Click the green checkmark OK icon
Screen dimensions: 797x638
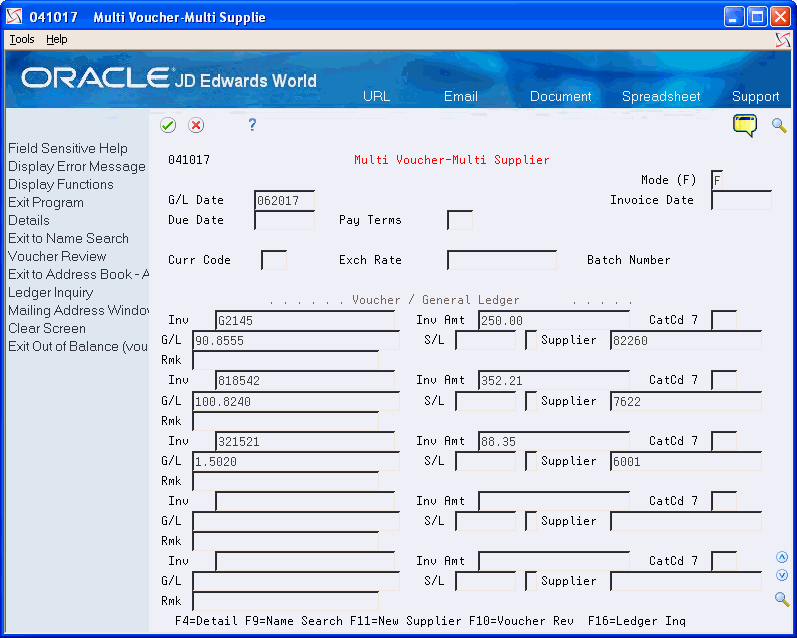pyautogui.click(x=168, y=125)
